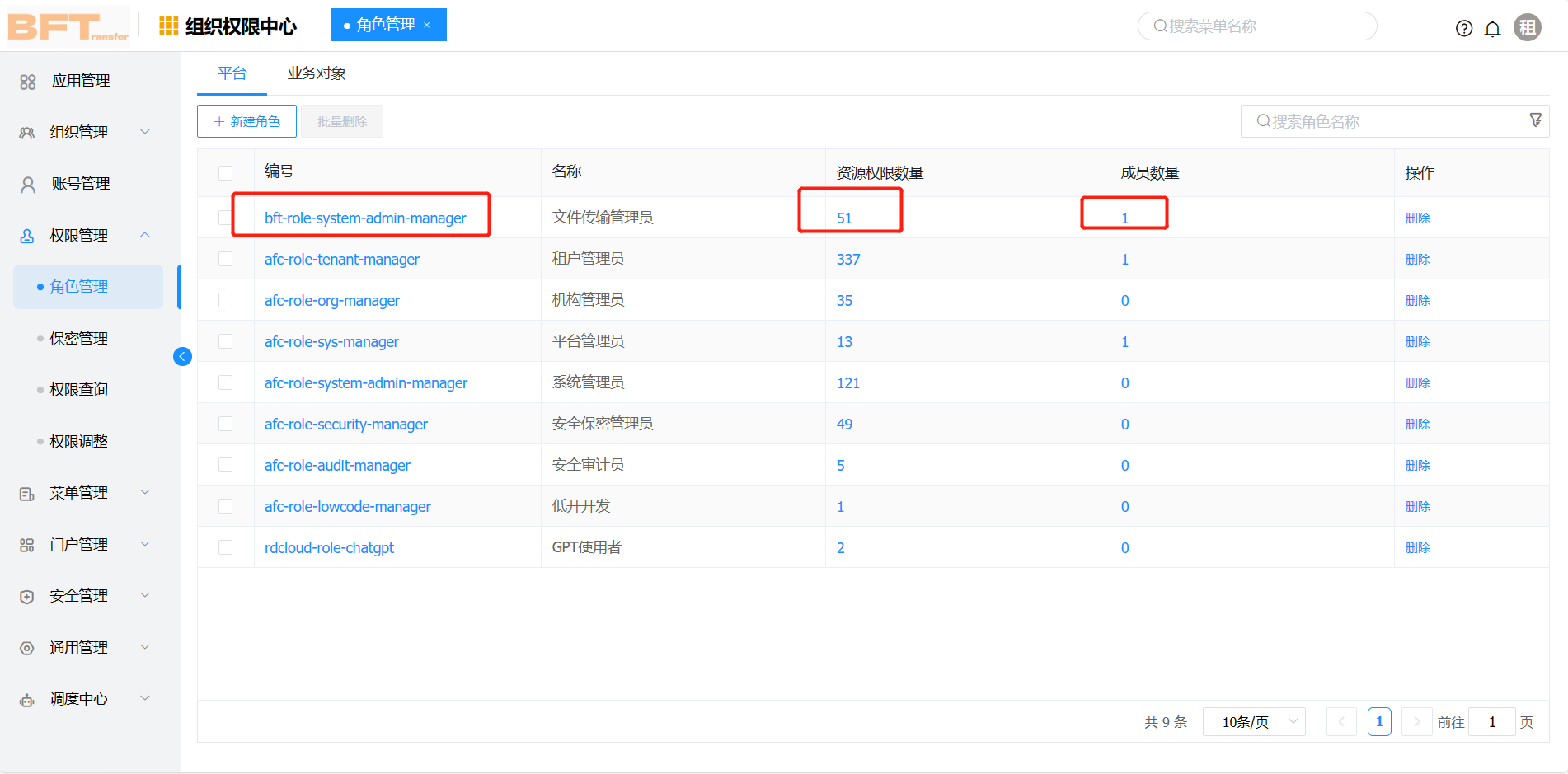Open 应用管理 via its sidebar icon
This screenshot has height=774, width=1568.
pos(27,80)
